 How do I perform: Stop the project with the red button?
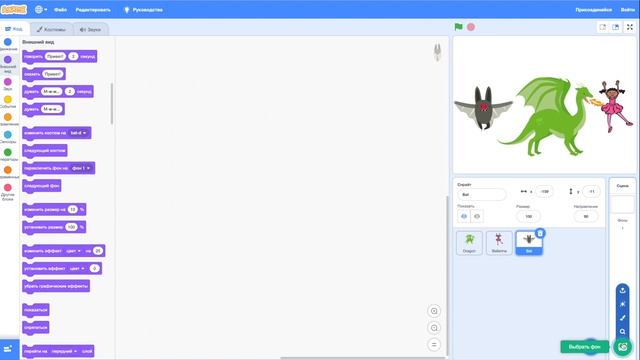(471, 27)
